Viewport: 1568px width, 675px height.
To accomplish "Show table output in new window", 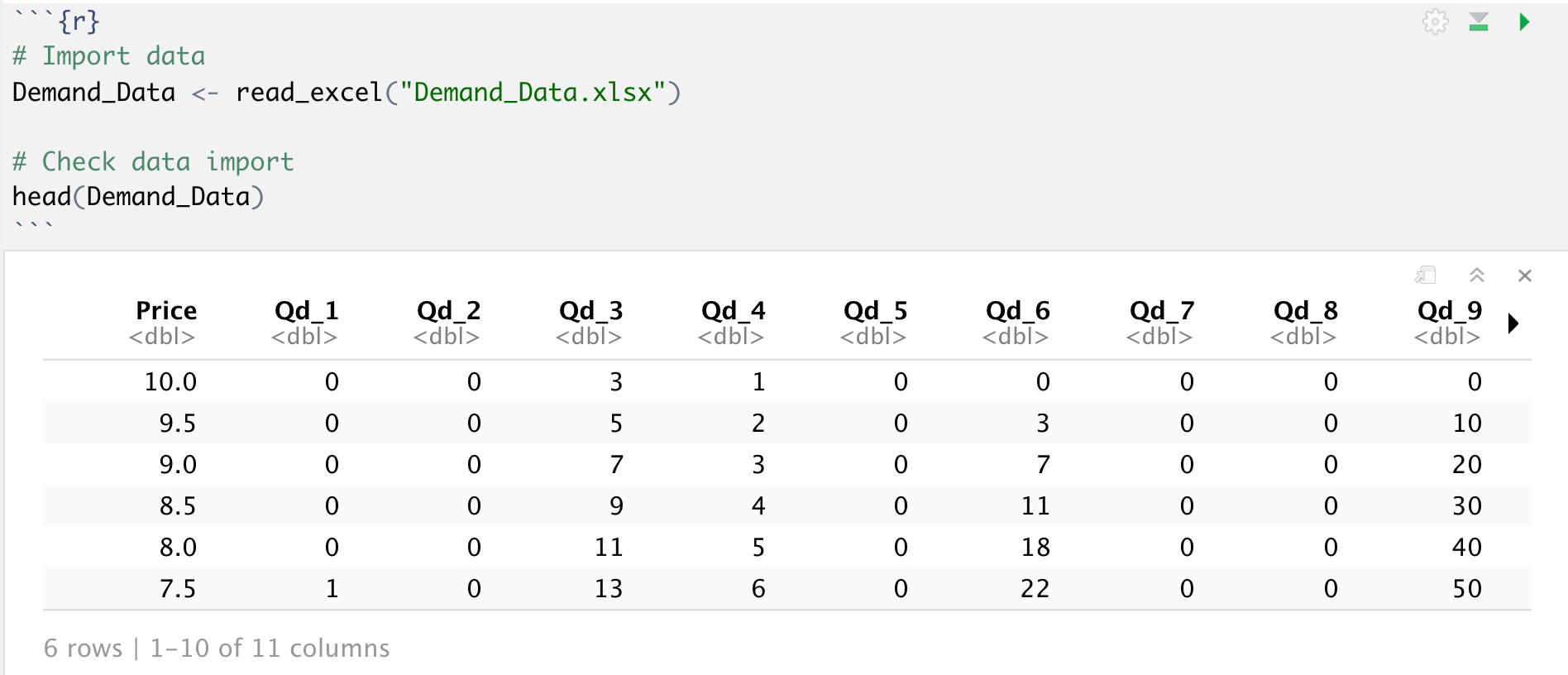I will click(1425, 275).
